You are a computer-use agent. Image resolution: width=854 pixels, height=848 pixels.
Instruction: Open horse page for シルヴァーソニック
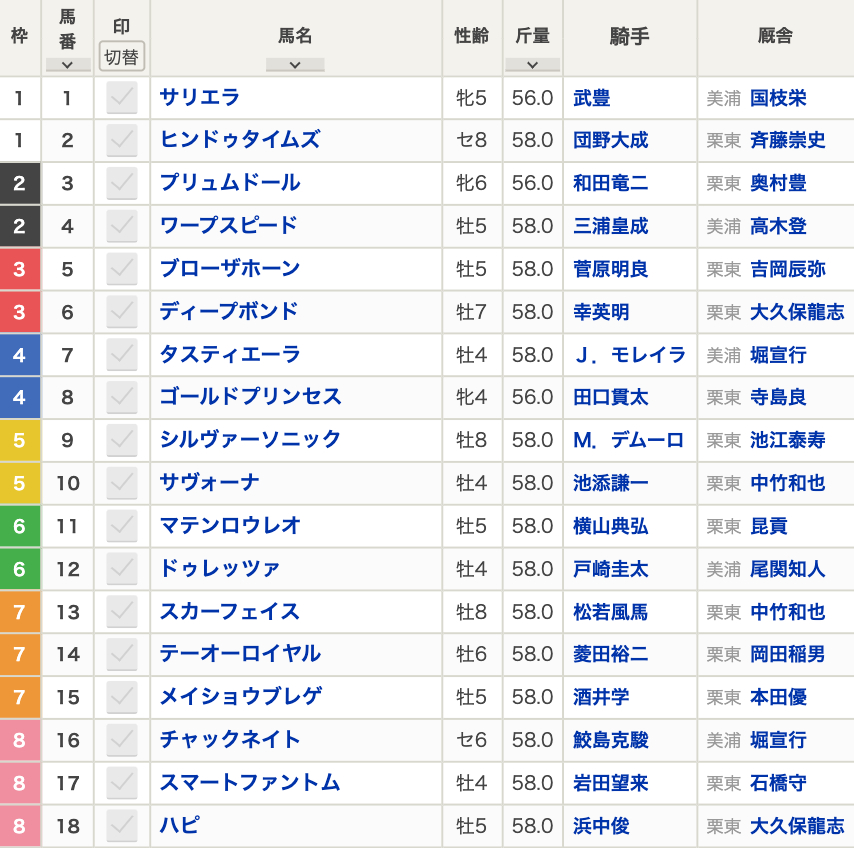(251, 440)
